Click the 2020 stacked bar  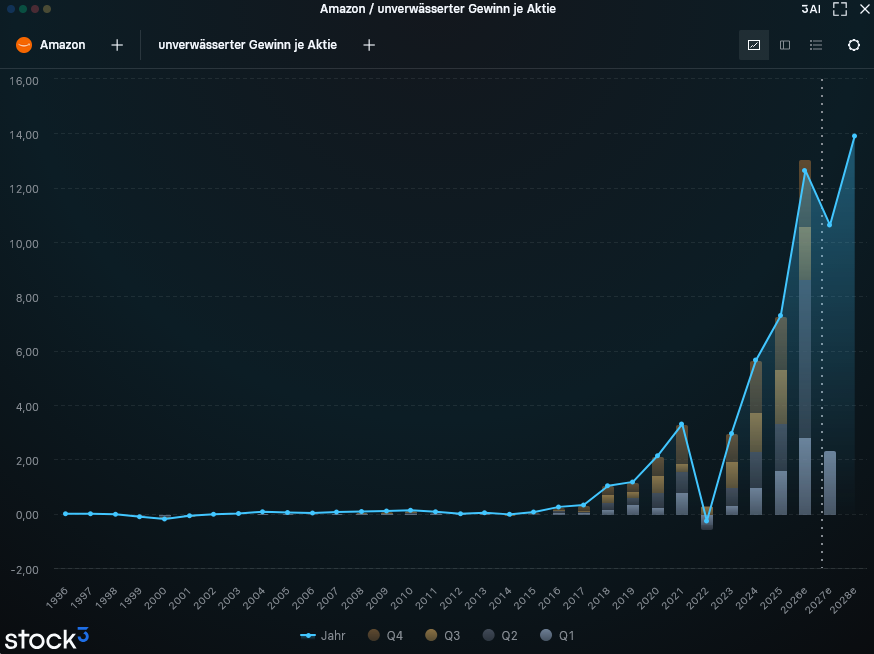658,486
